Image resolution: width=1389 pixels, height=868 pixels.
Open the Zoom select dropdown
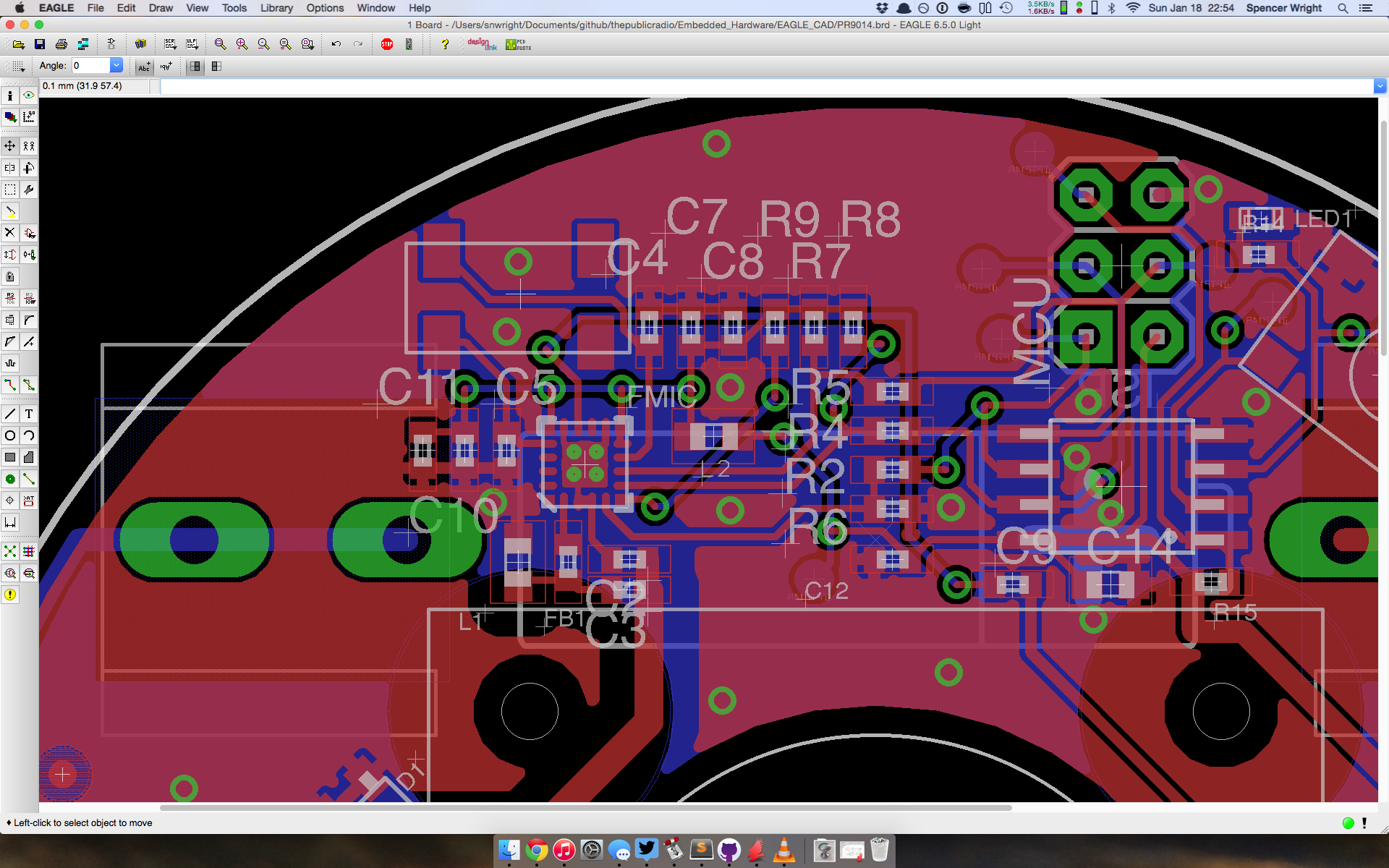(307, 45)
